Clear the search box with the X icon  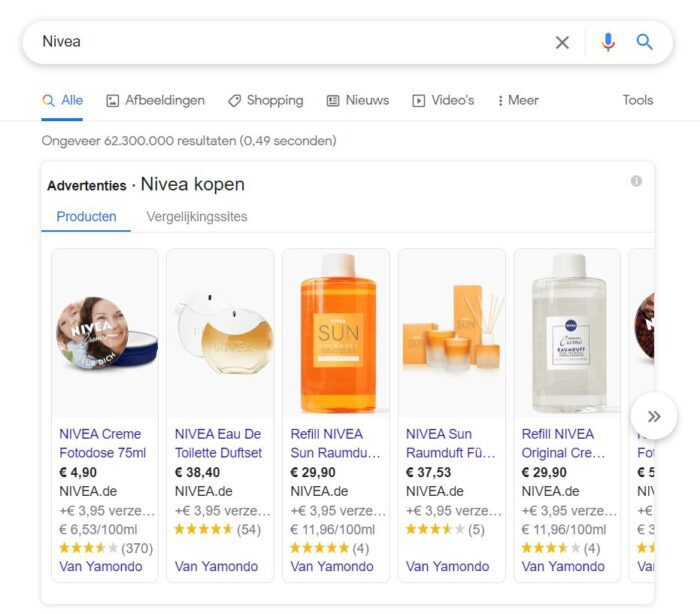tap(562, 42)
